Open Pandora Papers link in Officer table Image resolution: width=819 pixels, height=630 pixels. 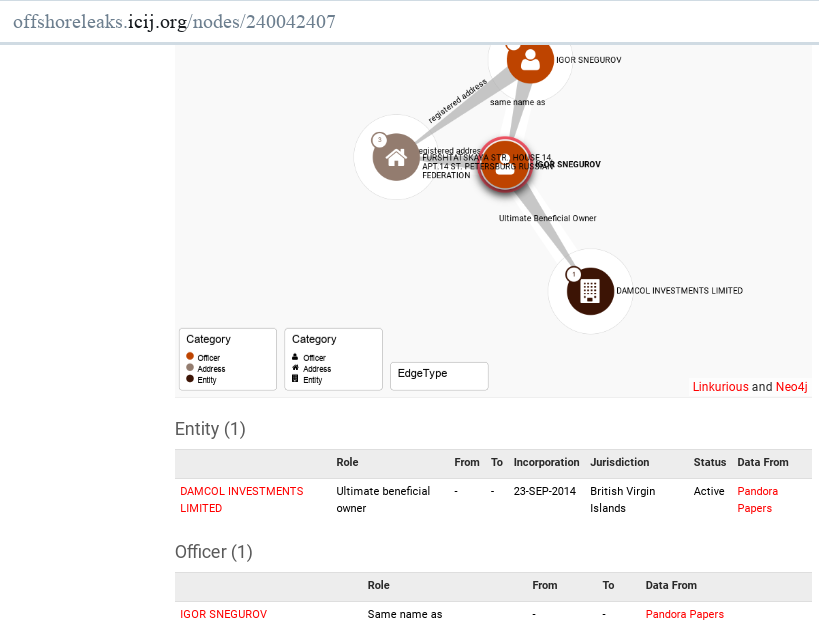(685, 614)
